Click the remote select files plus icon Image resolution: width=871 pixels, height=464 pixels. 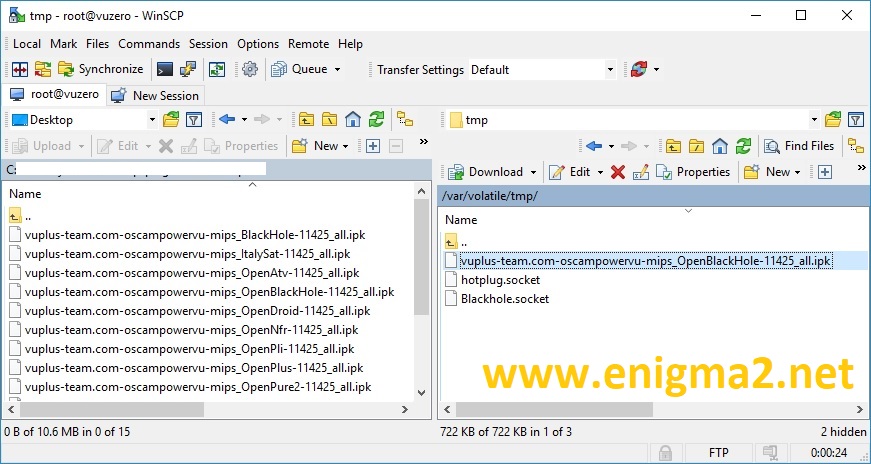(x=825, y=172)
